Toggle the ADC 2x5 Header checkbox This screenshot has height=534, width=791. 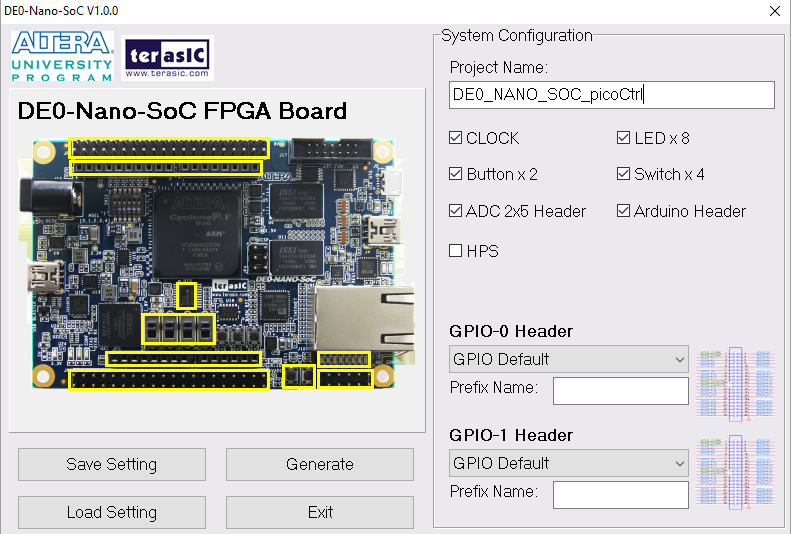(x=457, y=211)
